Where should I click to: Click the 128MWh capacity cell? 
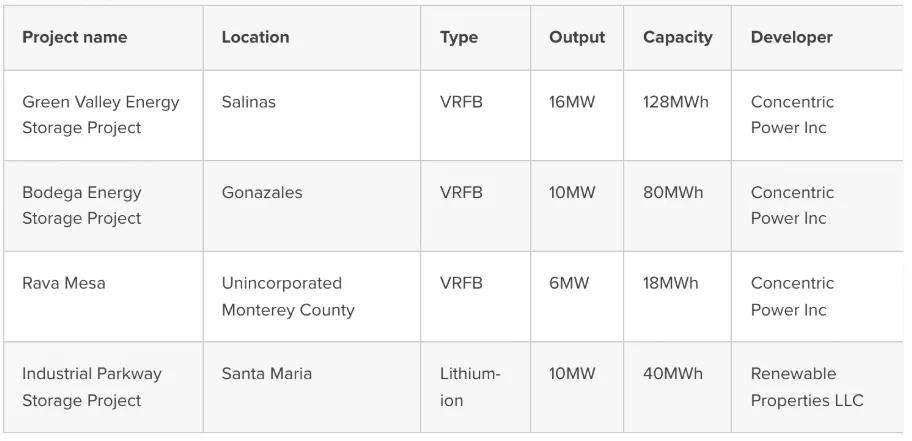point(676,102)
